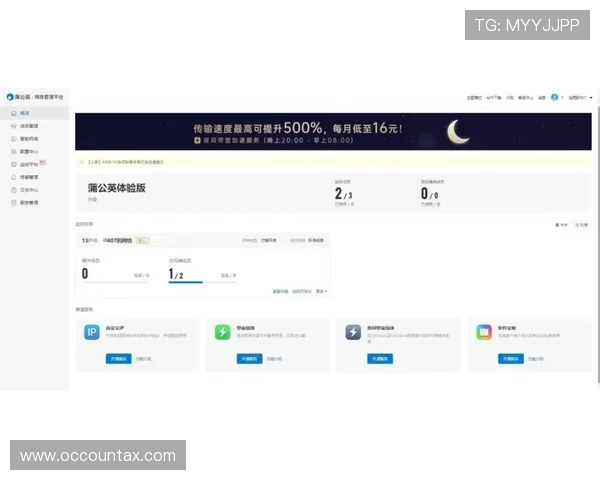Click blue button under software customization card
This screenshot has height=480, width=600.
[511, 359]
